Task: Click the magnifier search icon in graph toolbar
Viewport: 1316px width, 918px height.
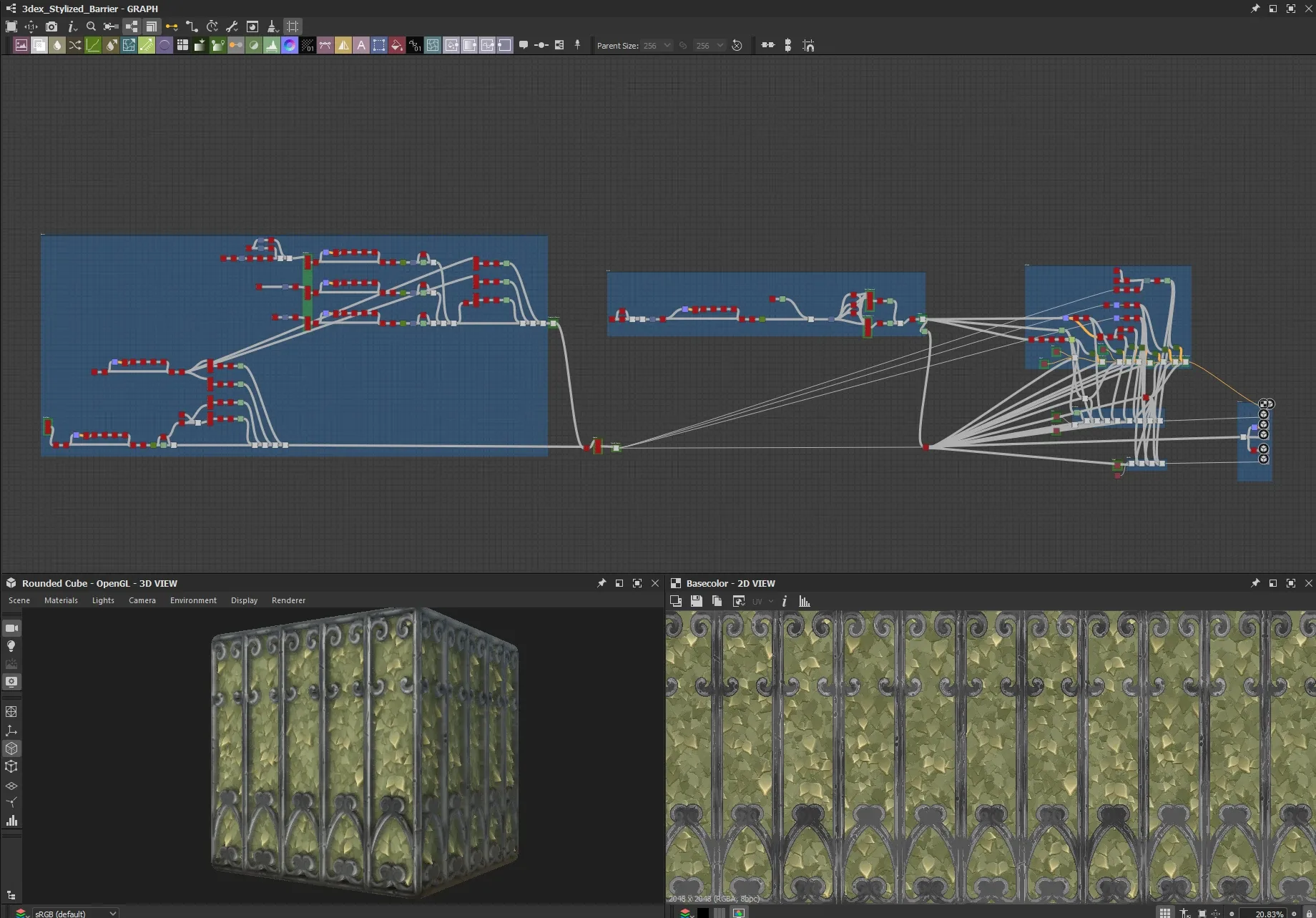Action: click(91, 26)
